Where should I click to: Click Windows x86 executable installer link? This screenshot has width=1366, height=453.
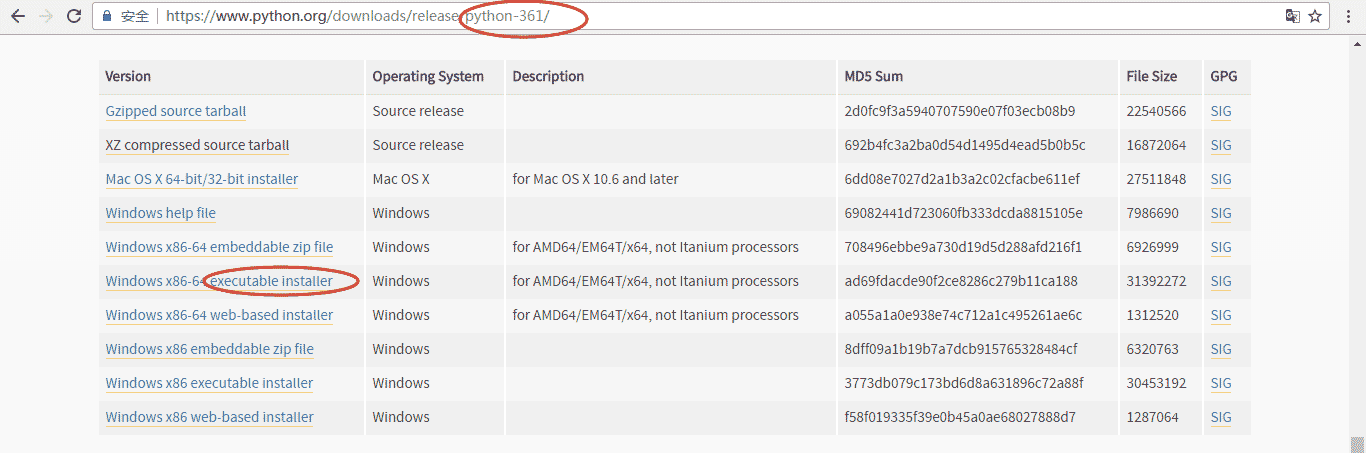click(x=209, y=383)
